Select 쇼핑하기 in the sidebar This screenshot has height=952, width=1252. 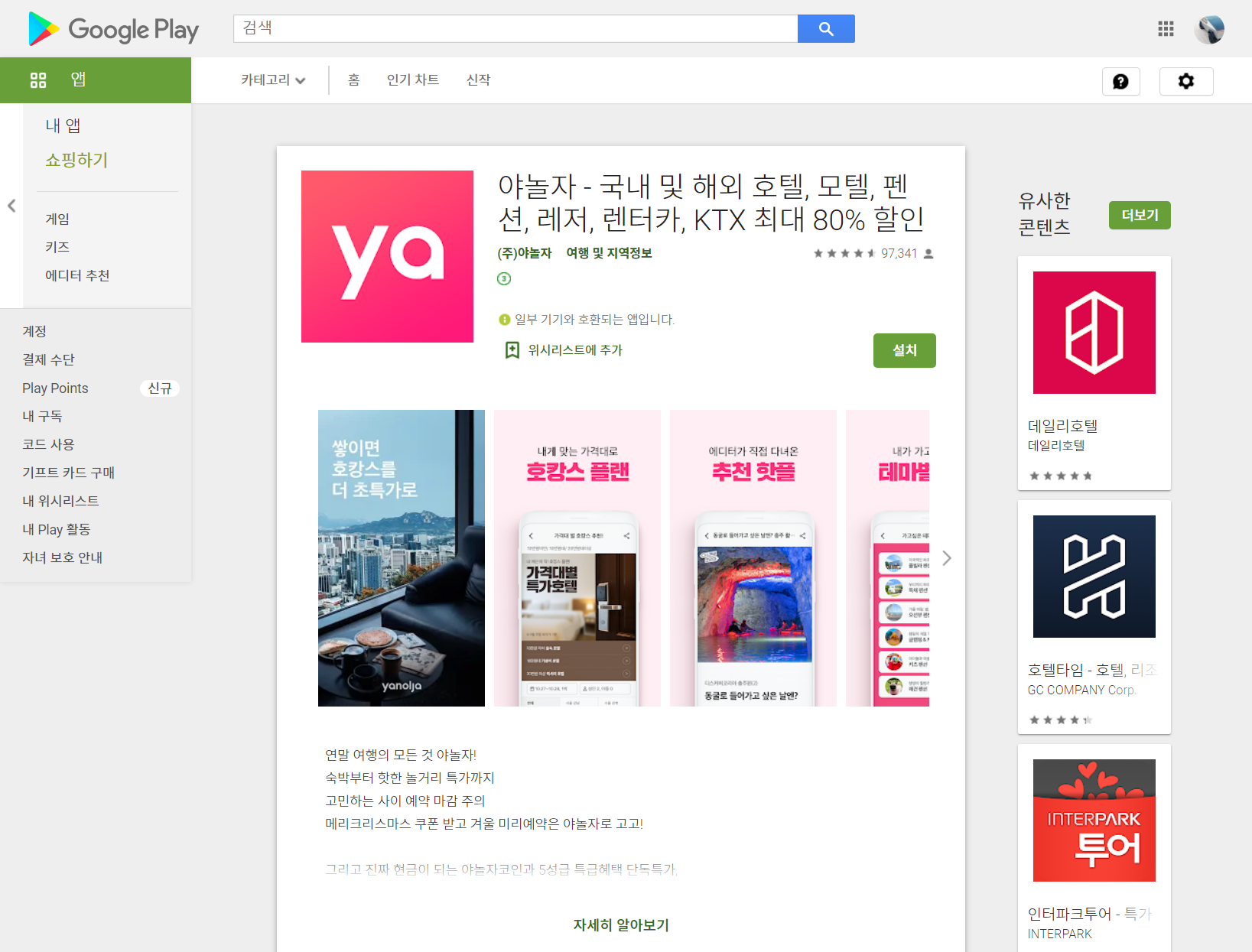tap(76, 160)
